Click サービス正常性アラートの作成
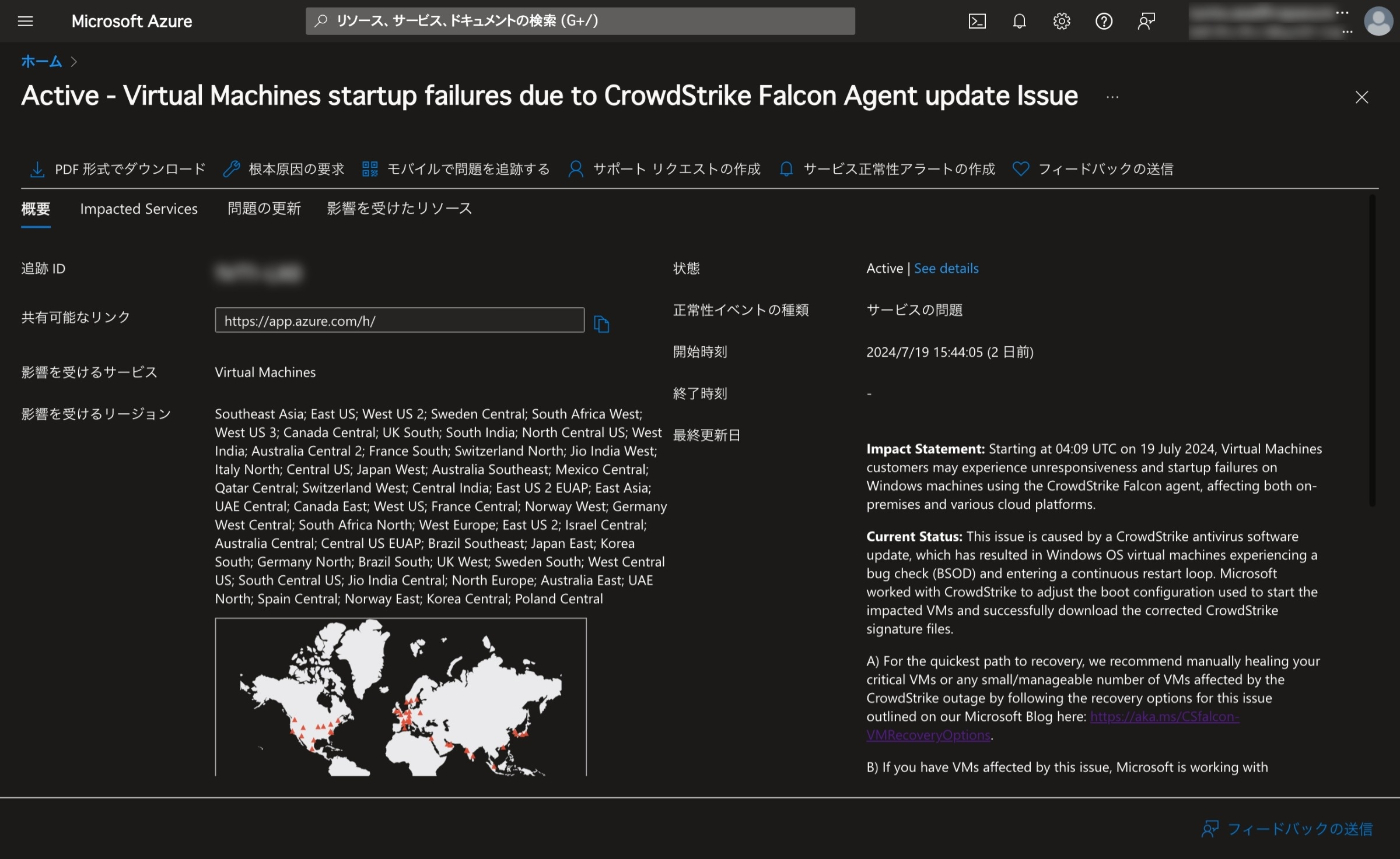 [899, 169]
